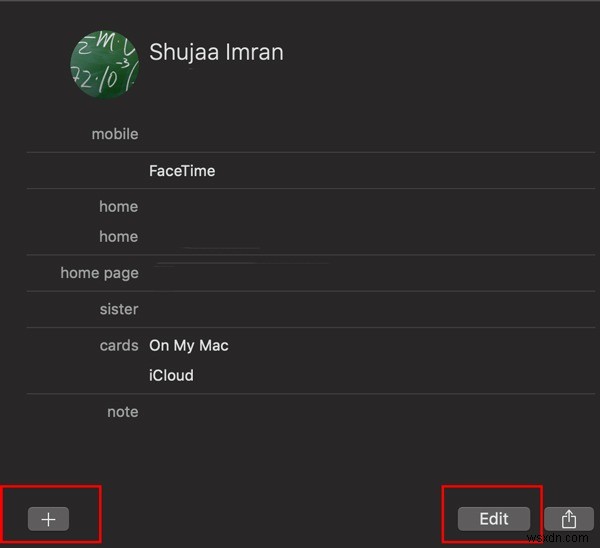Viewport: 600px width, 548px height.
Task: Open the share menu icon
Action: (568, 518)
